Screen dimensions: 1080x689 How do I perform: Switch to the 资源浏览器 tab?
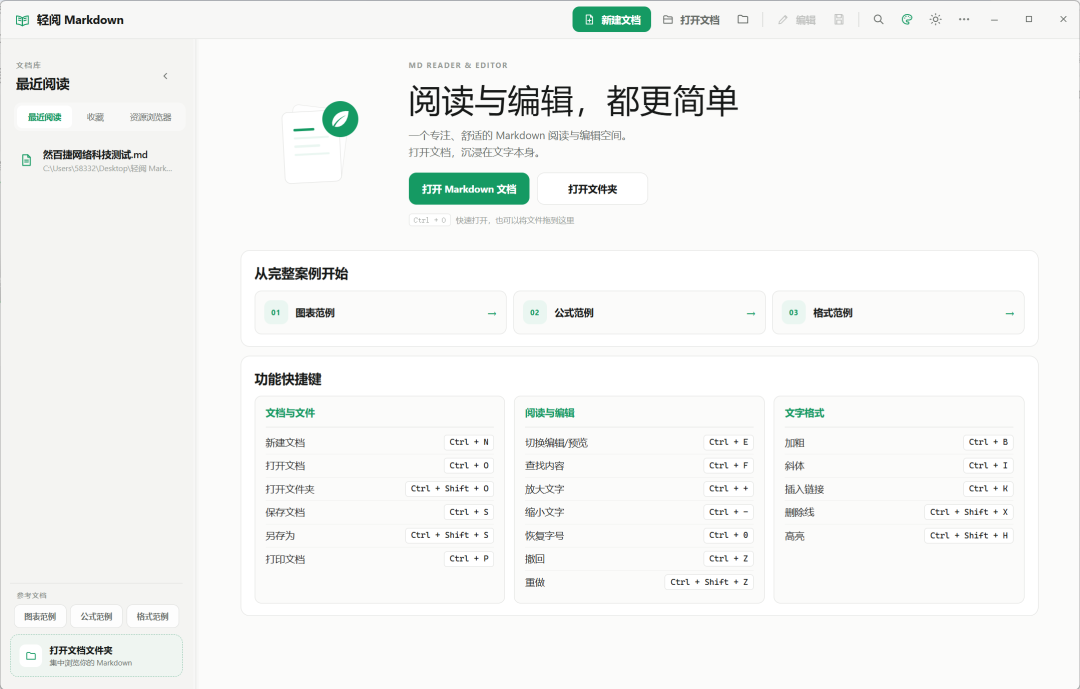150,117
